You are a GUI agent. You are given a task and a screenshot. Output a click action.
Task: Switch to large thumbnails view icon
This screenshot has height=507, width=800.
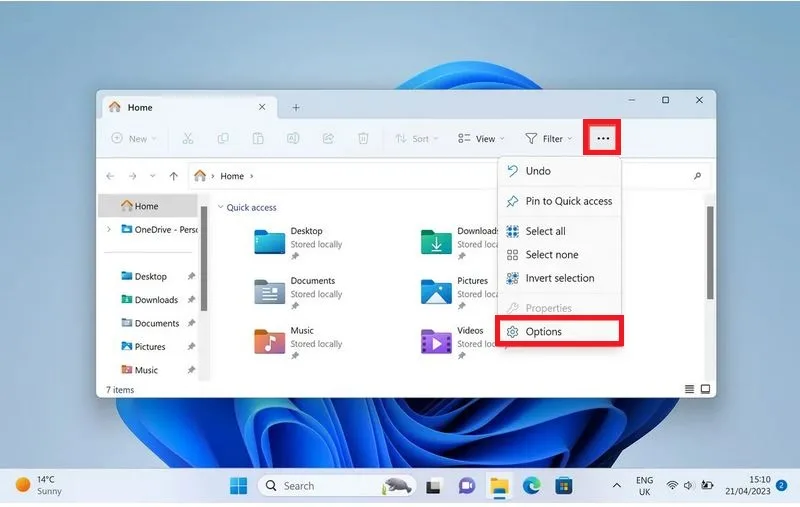pos(705,389)
